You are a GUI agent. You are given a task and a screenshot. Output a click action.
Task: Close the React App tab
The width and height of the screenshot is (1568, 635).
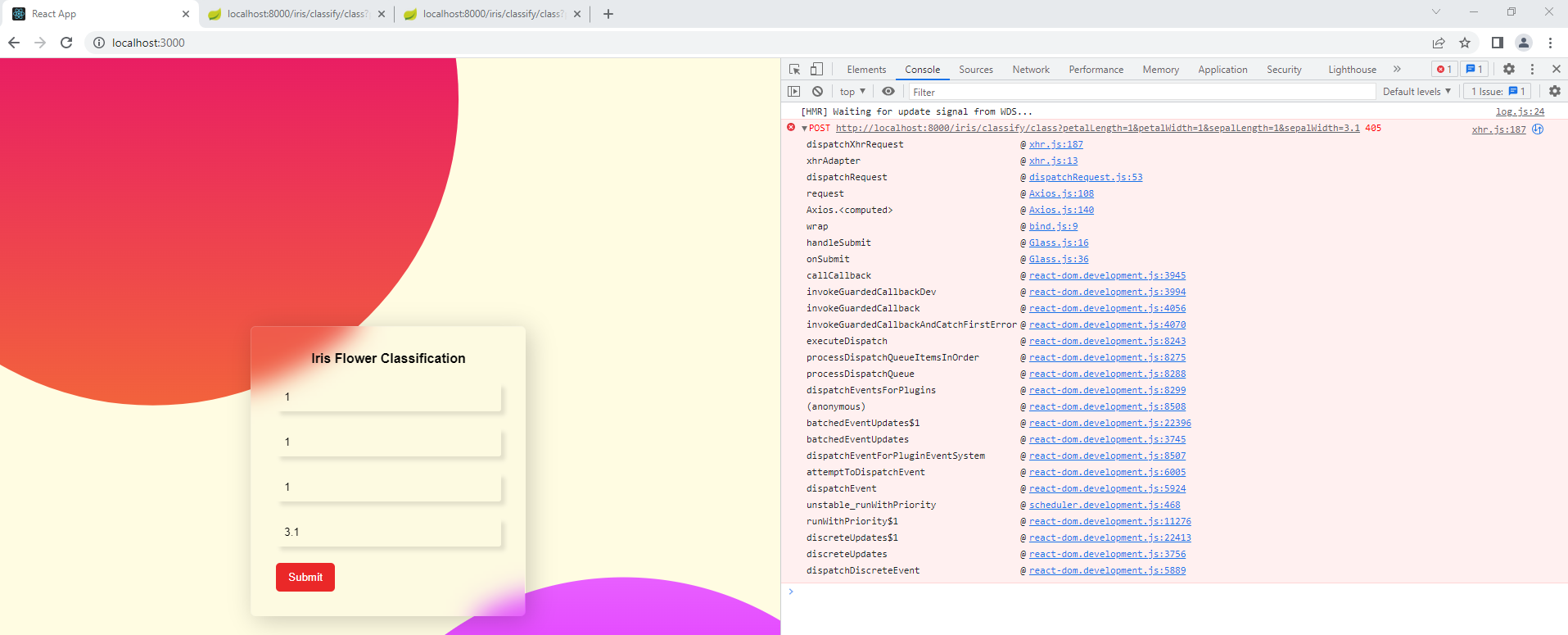tap(186, 14)
